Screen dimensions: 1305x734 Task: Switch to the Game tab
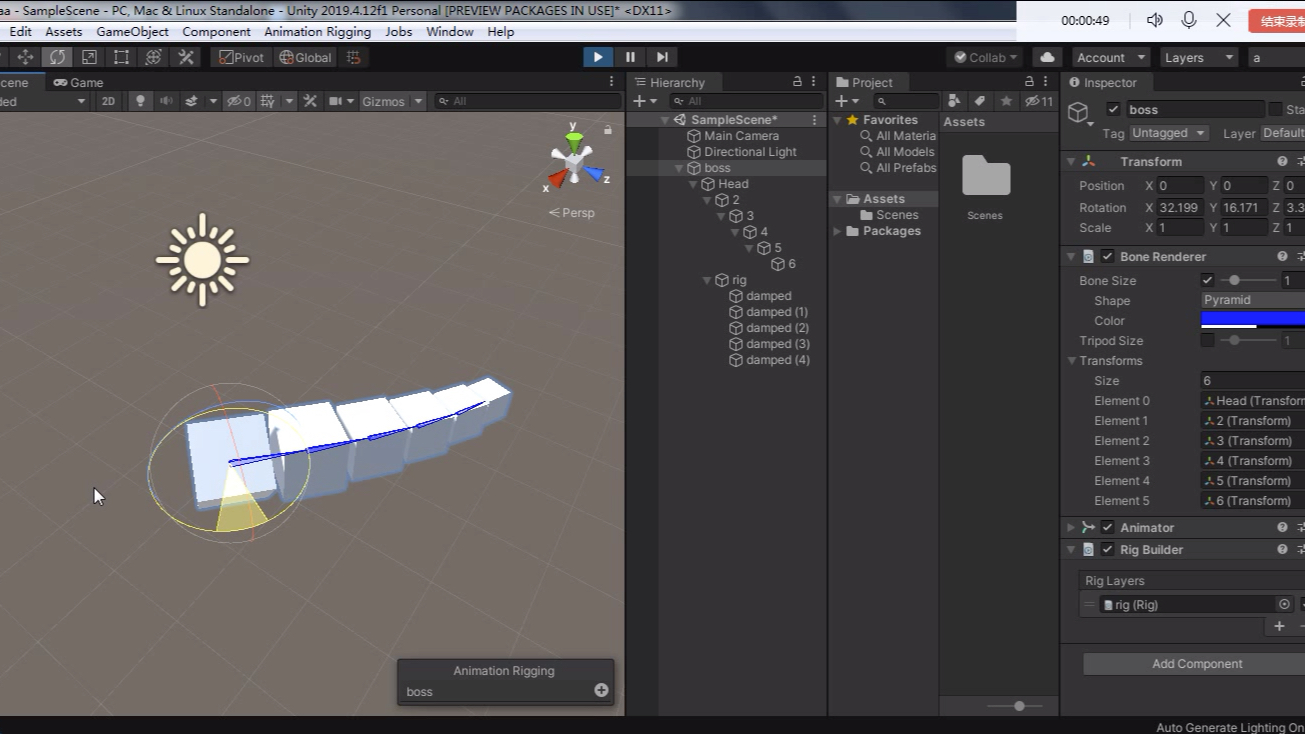pos(85,82)
